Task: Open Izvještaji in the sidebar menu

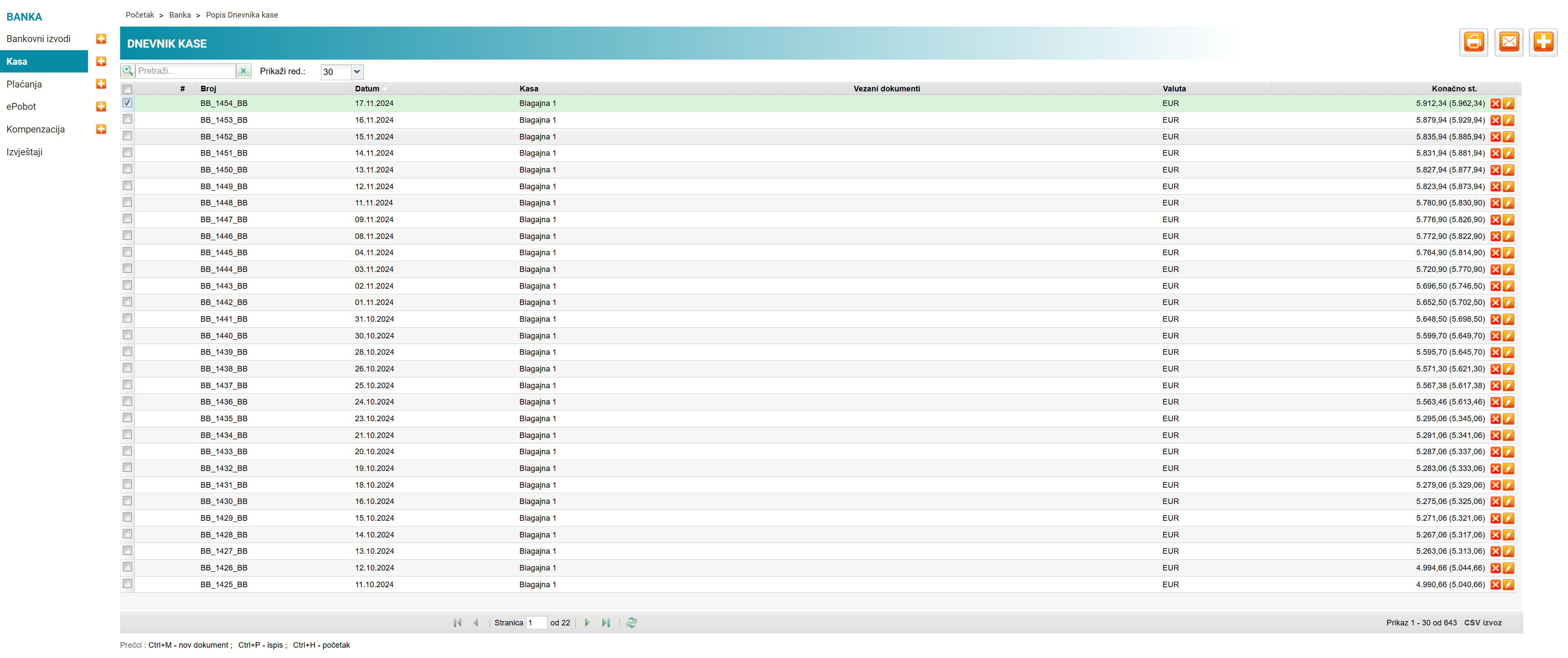Action: (24, 152)
